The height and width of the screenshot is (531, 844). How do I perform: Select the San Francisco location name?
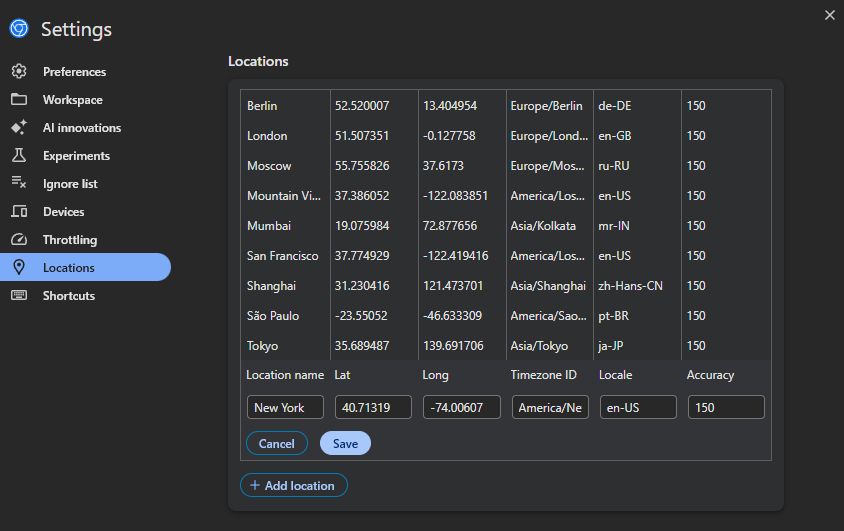283,256
